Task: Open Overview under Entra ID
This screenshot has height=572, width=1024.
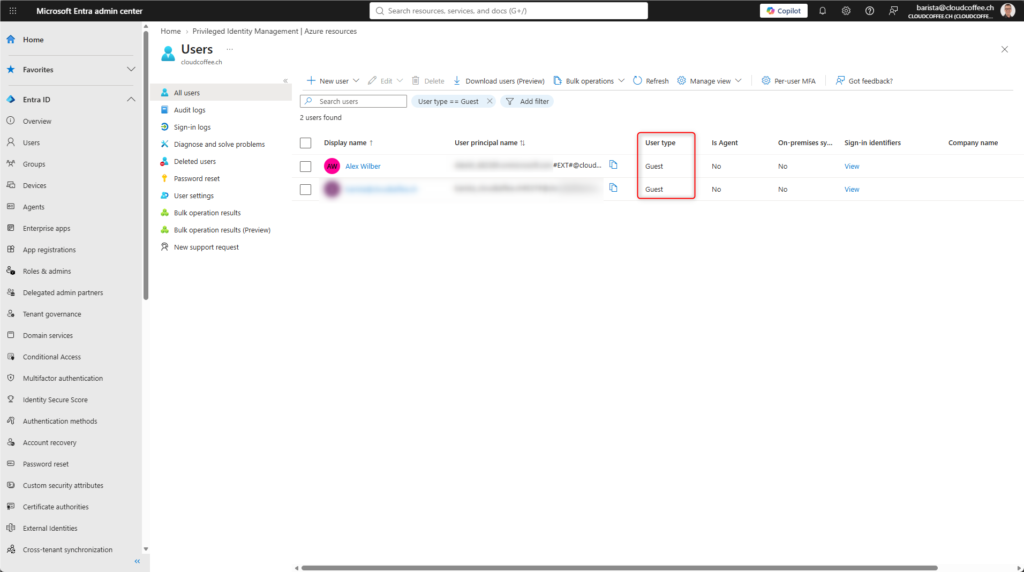Action: [x=37, y=121]
